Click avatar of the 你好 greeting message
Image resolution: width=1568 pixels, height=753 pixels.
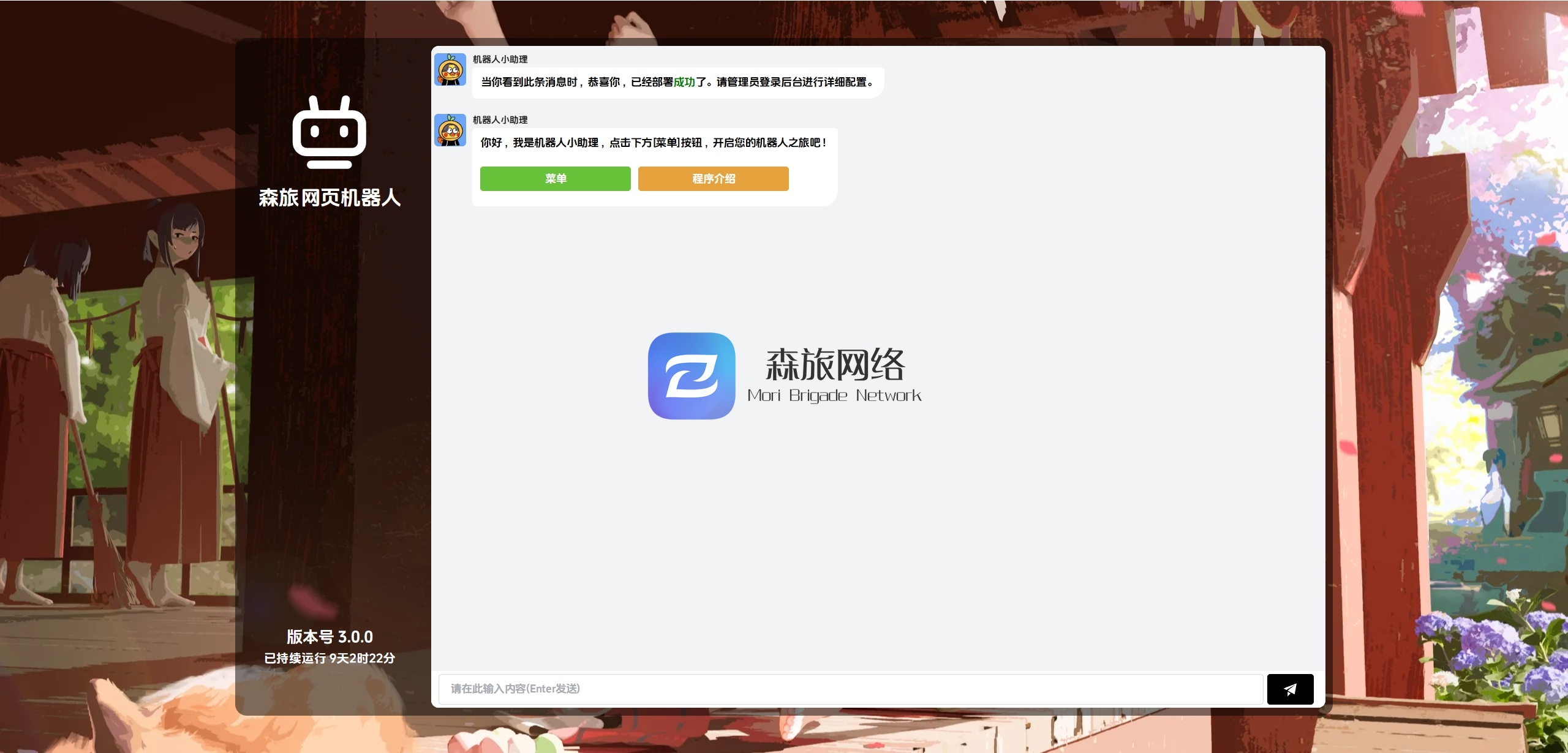(450, 130)
